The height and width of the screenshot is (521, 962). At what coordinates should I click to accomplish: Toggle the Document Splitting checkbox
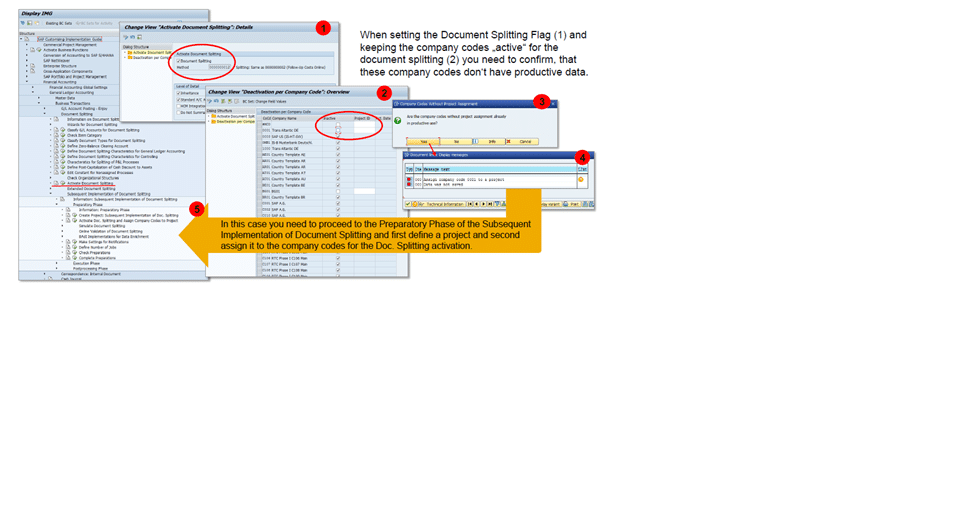coord(179,60)
